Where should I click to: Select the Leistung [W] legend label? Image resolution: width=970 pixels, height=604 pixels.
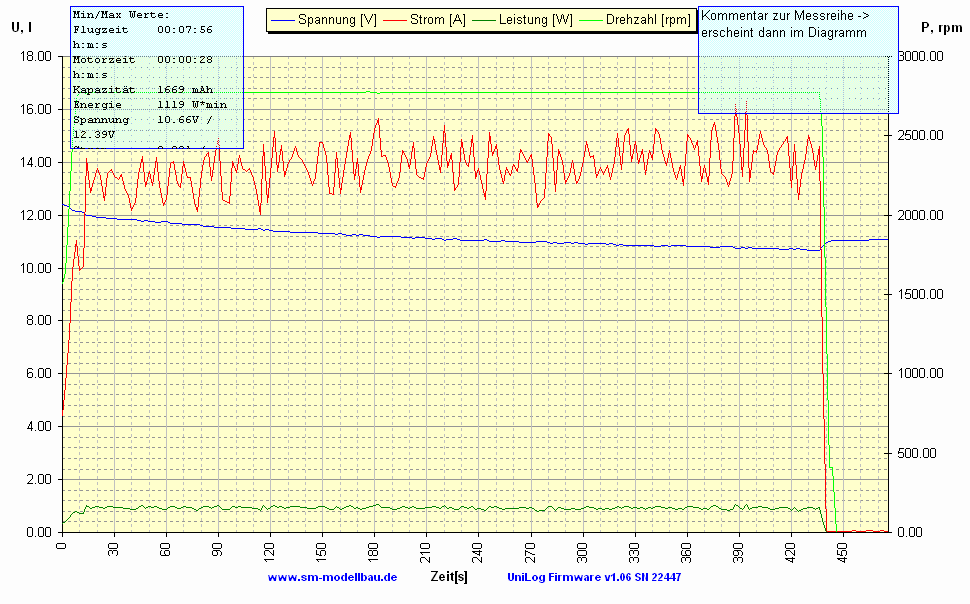click(x=535, y=19)
